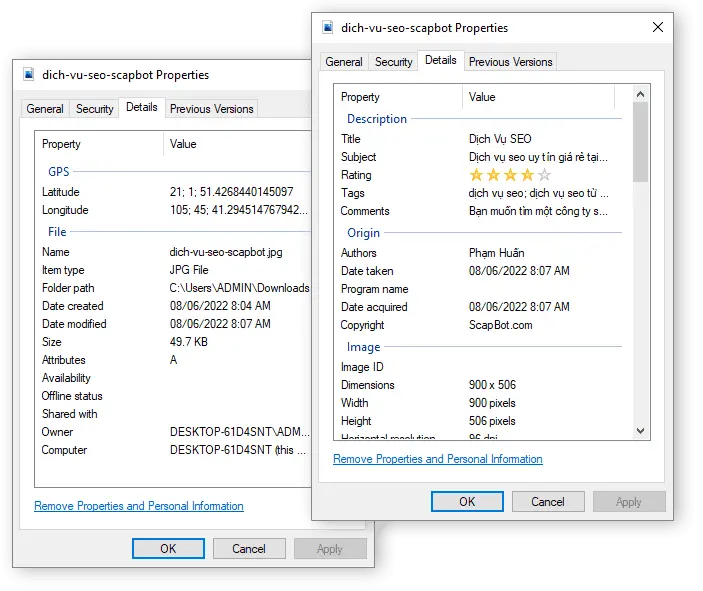Screen dimensions: 703x591
Task: Select Owner value 'DESKTOP-61D4SNT\ADM...'
Action: [239, 432]
